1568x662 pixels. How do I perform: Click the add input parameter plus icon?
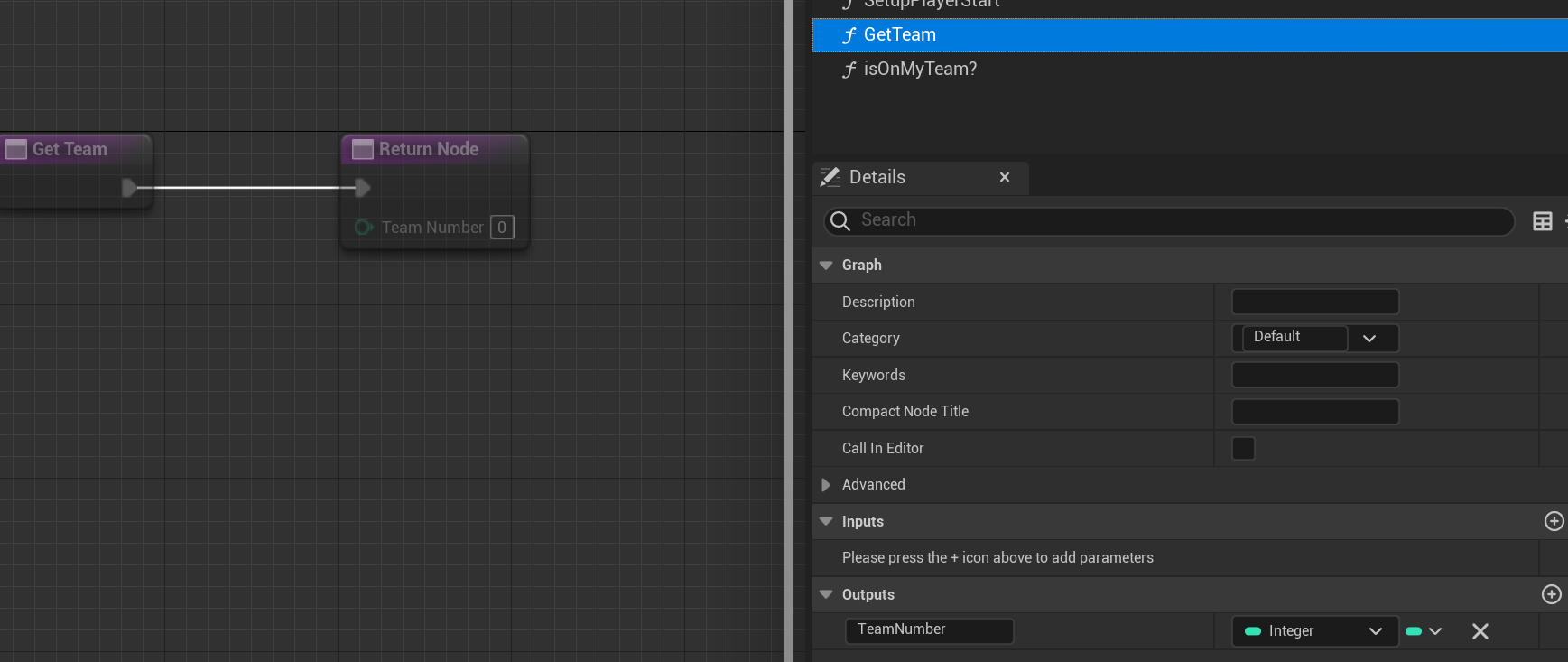click(x=1554, y=521)
